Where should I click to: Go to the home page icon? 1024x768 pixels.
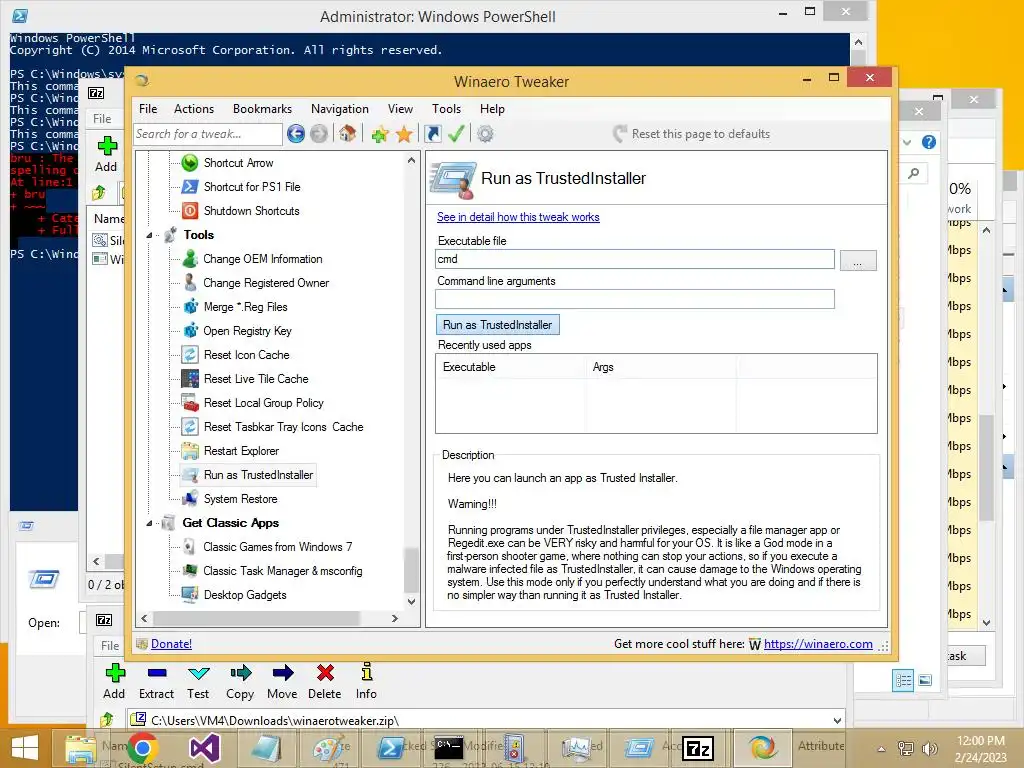347,134
